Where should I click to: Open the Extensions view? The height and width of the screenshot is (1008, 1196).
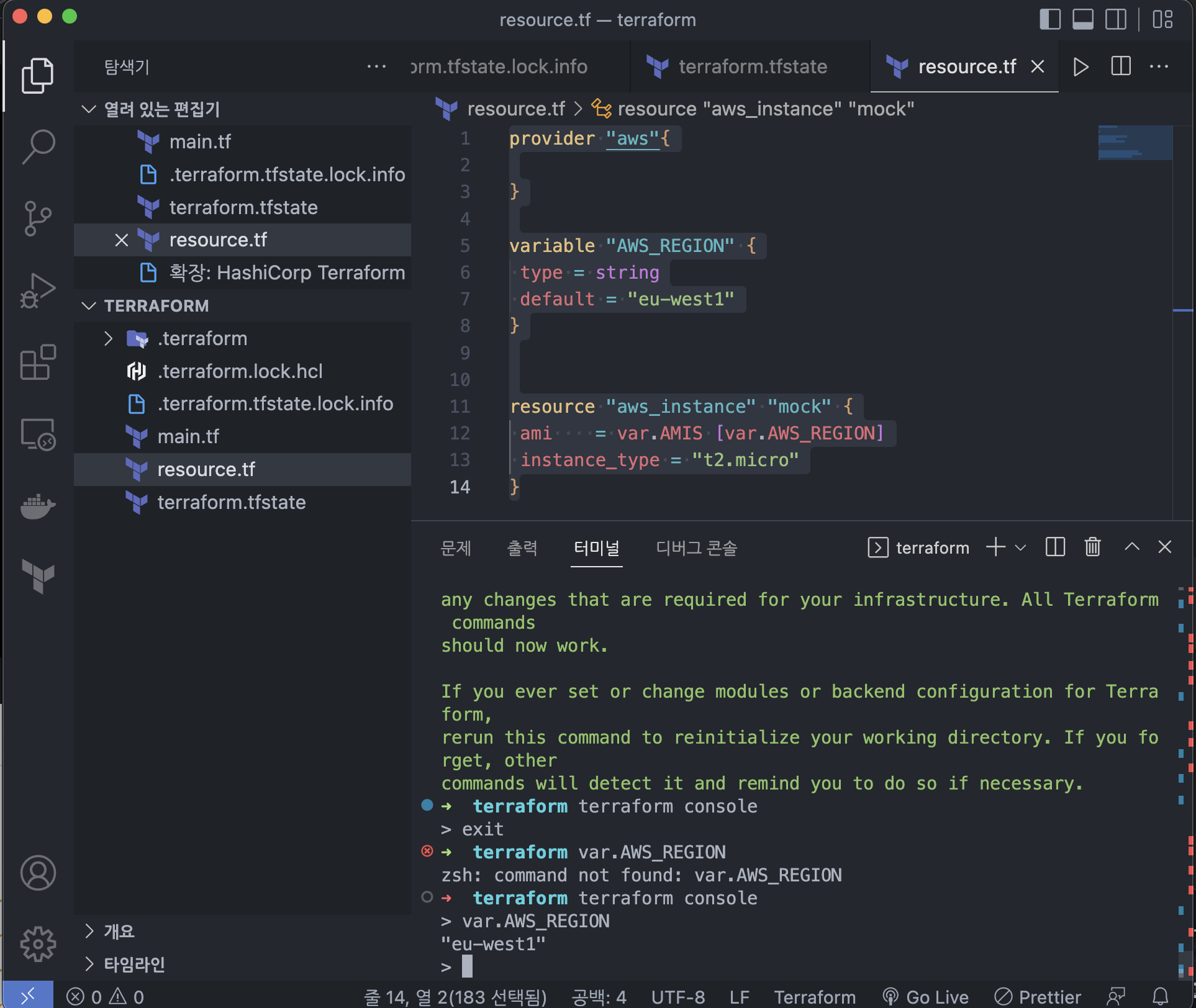(x=38, y=362)
